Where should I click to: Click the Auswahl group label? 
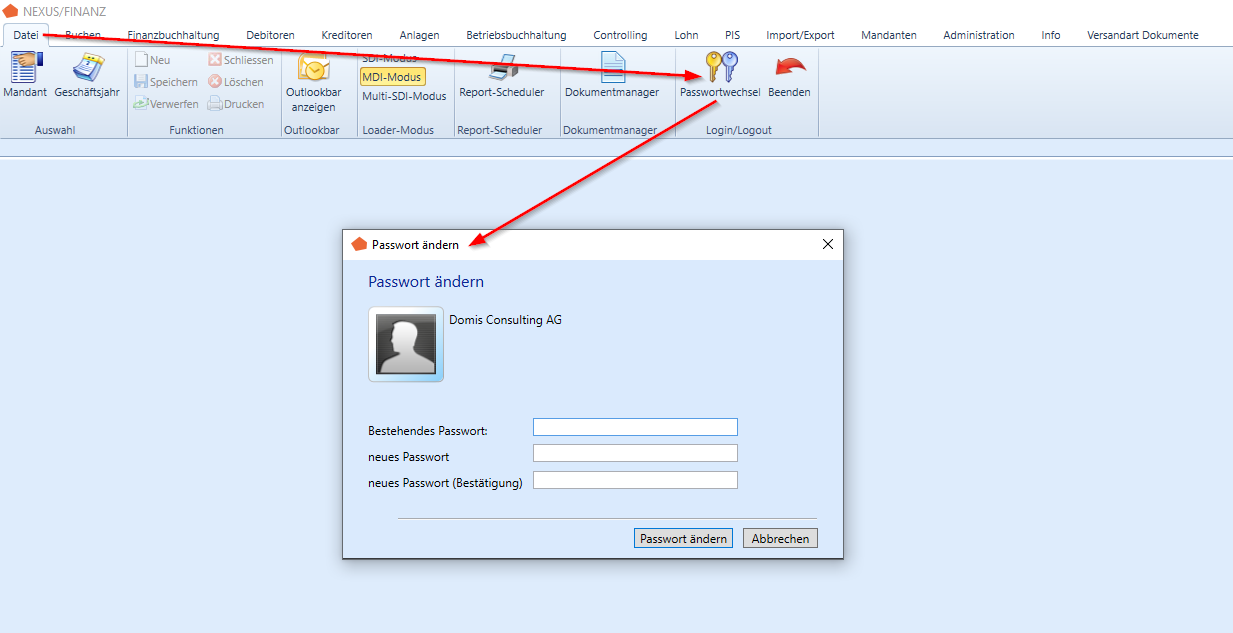tap(55, 130)
